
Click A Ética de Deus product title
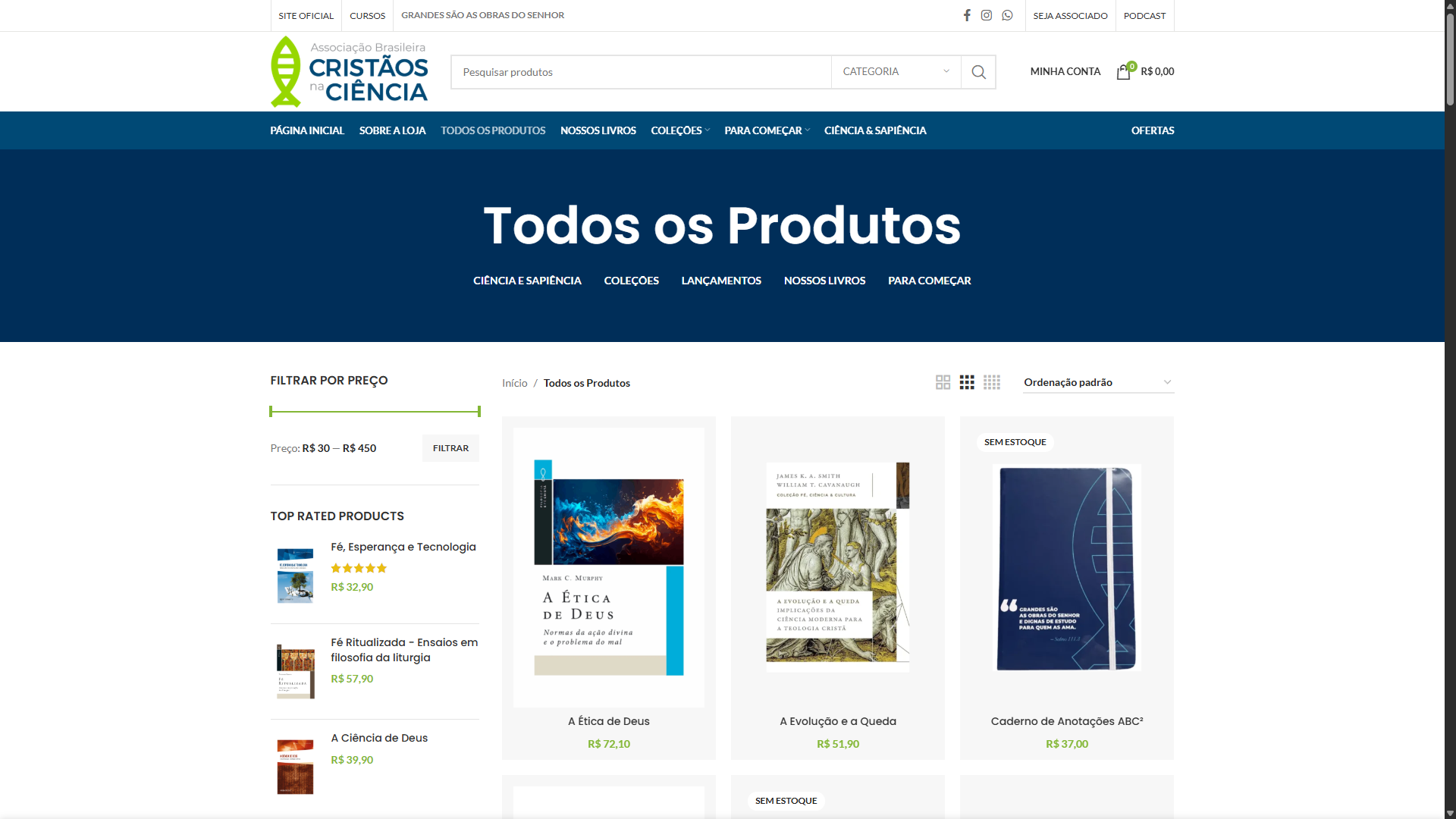[x=609, y=721]
